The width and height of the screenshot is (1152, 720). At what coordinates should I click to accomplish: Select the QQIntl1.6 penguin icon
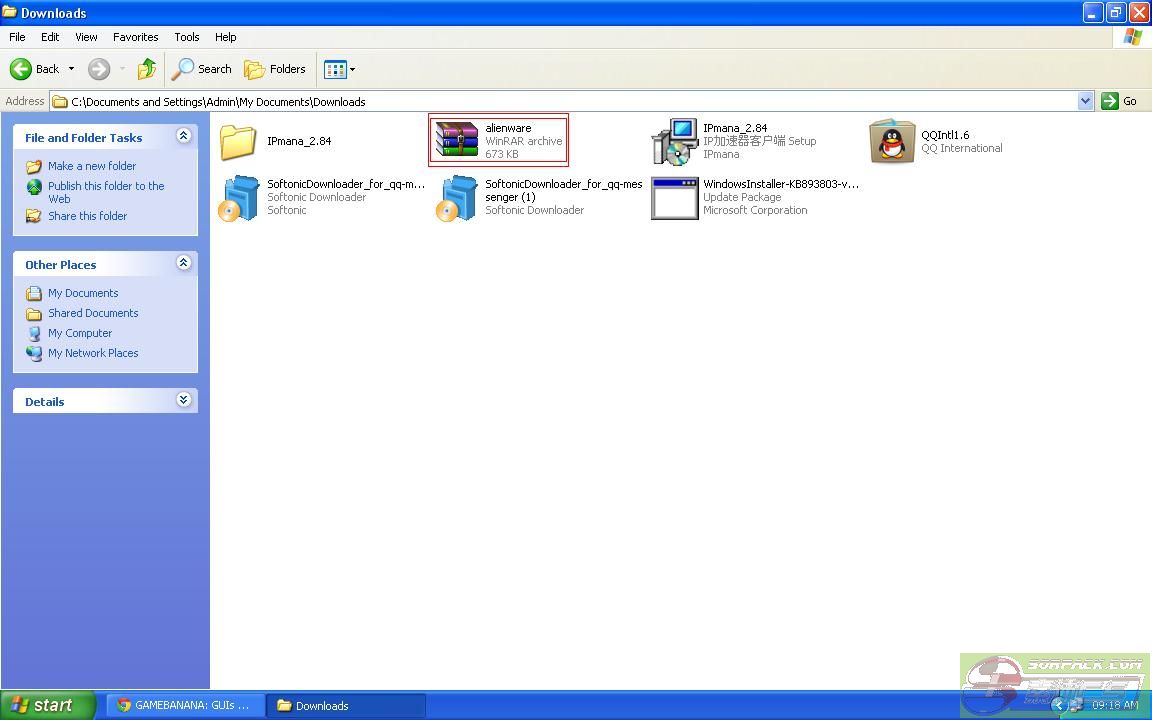pyautogui.click(x=892, y=141)
